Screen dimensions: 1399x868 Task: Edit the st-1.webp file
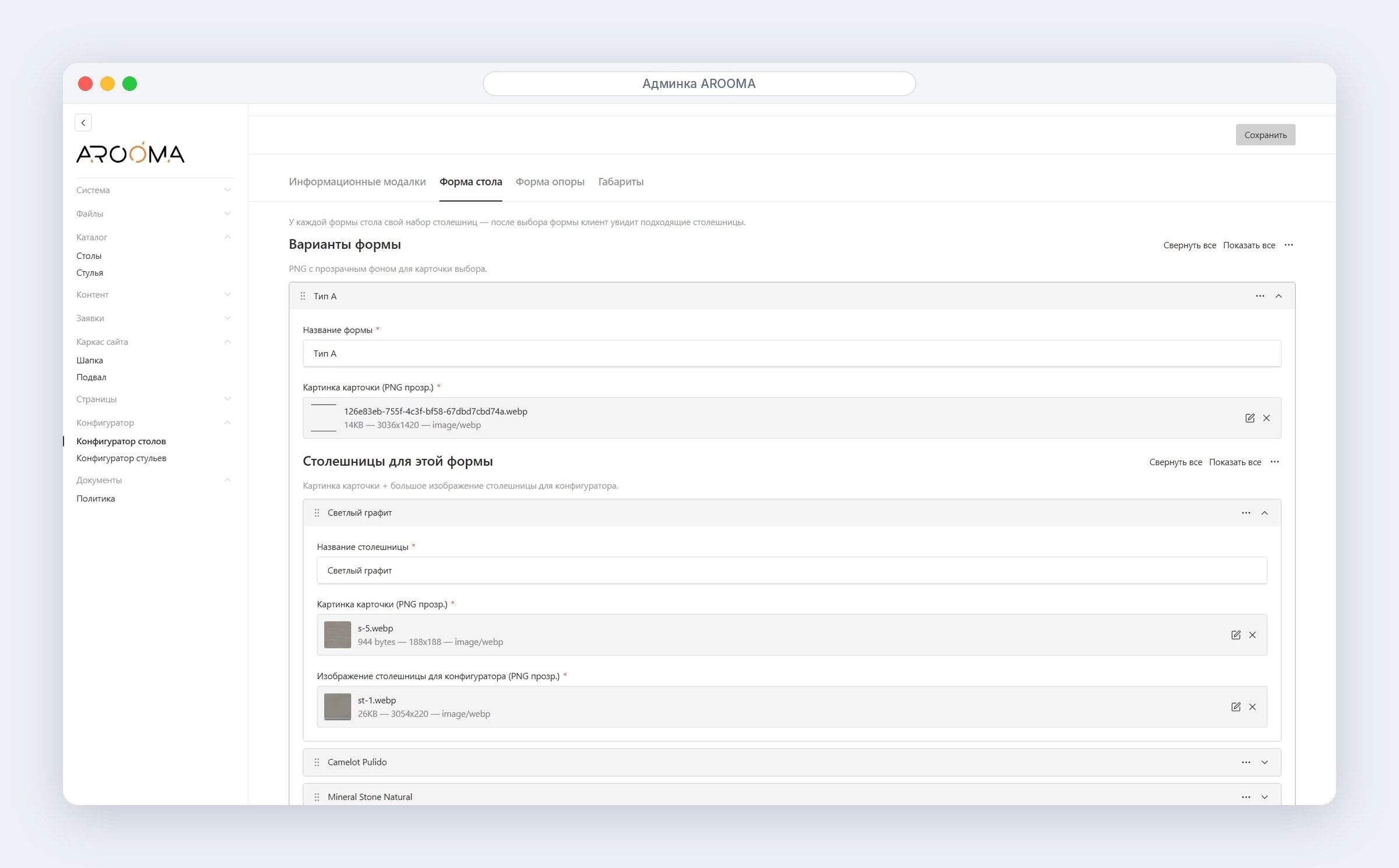coord(1236,707)
